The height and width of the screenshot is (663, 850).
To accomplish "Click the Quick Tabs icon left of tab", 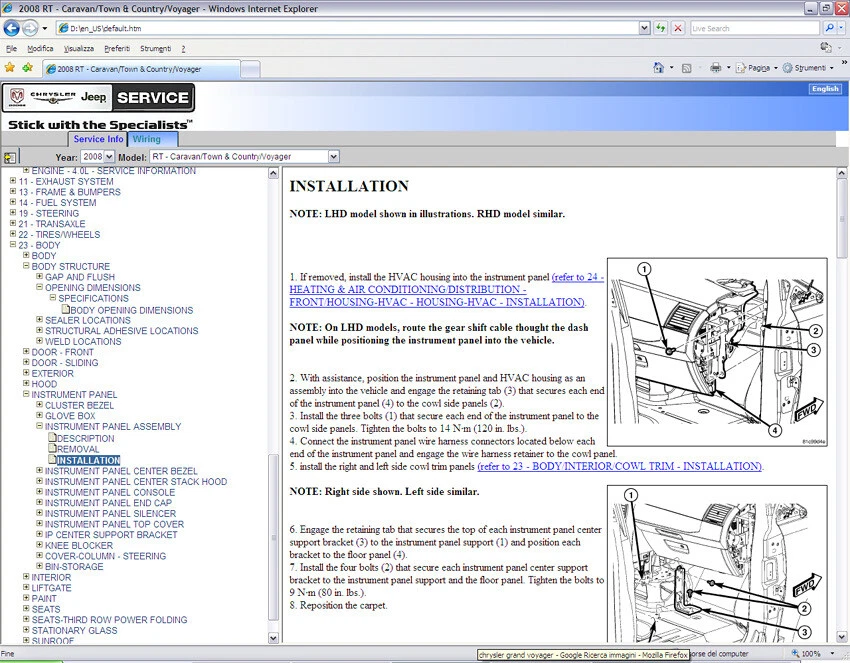I will pos(11,156).
